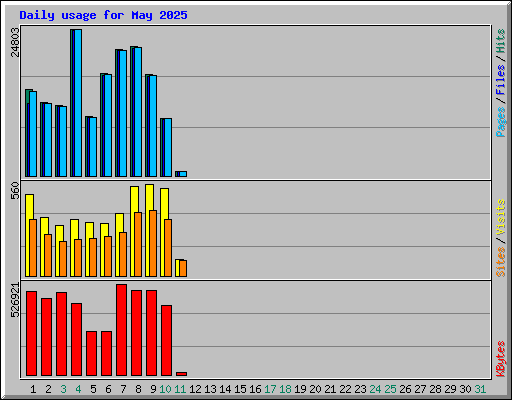The image size is (512, 400).
Task: Click day label 7 on the x-axis
Action: [x=123, y=389]
